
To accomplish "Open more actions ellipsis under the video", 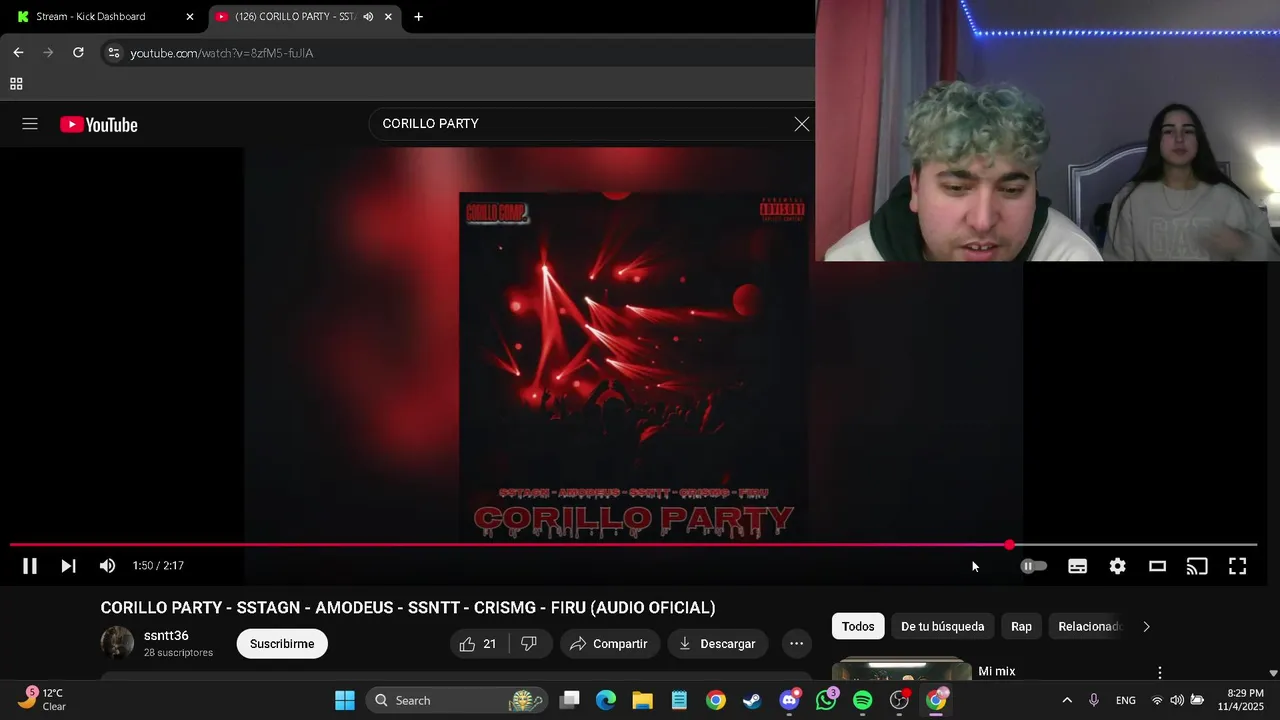I will click(x=796, y=644).
